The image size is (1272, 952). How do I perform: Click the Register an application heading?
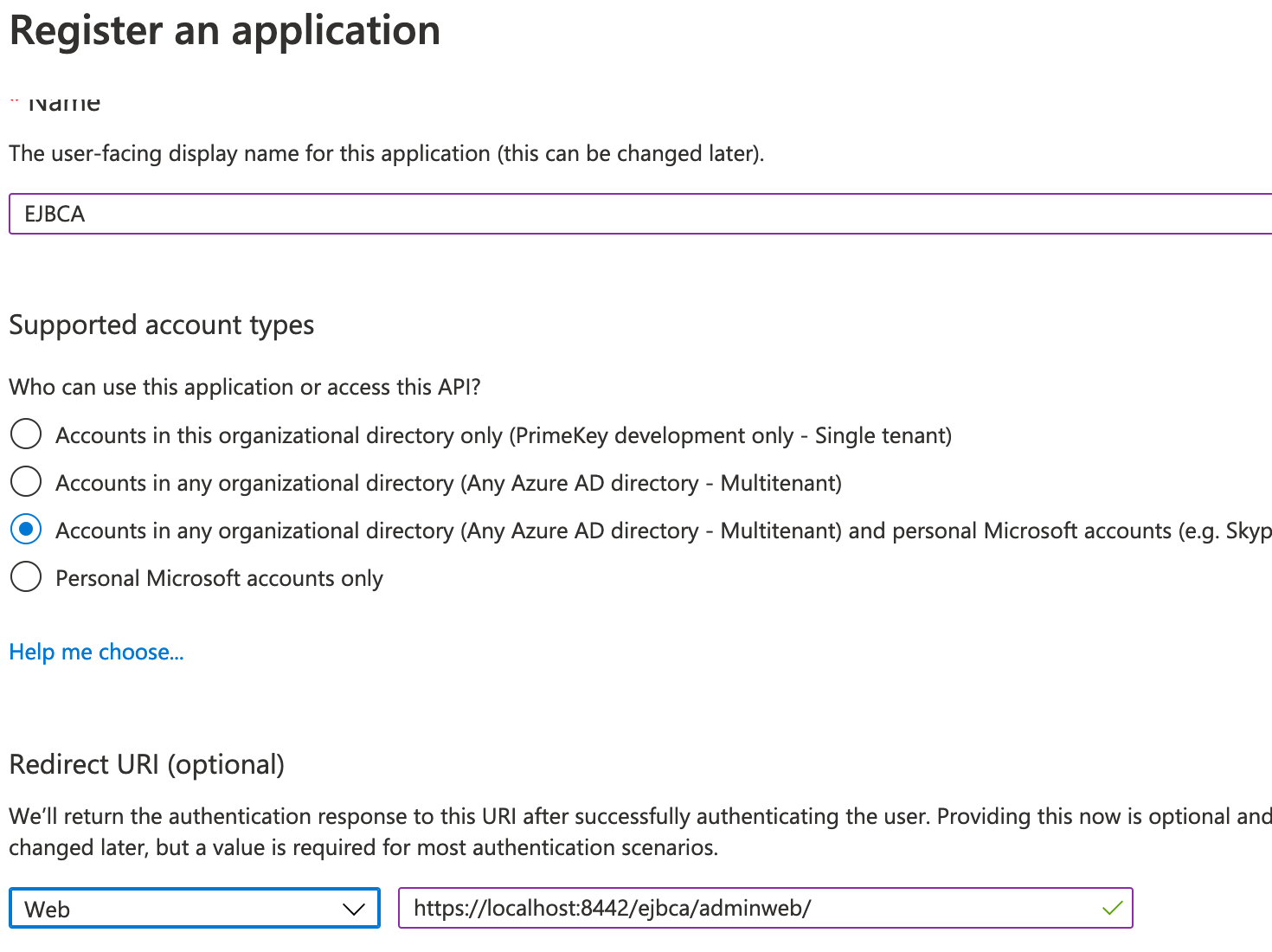click(225, 31)
